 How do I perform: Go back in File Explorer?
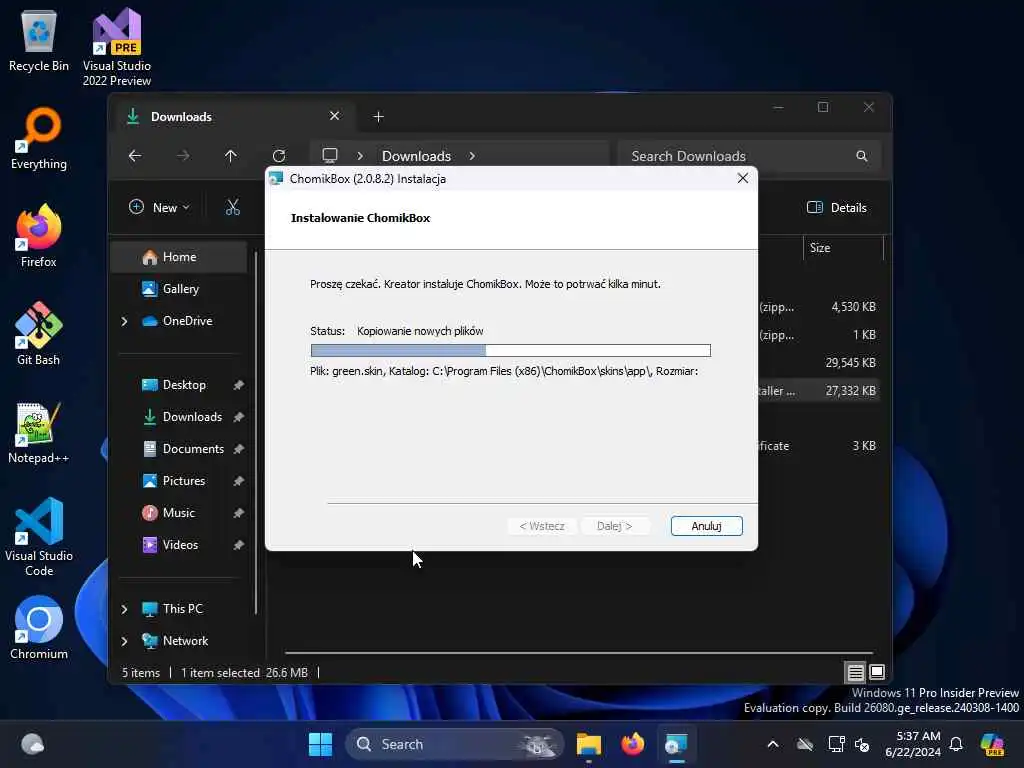[x=135, y=156]
